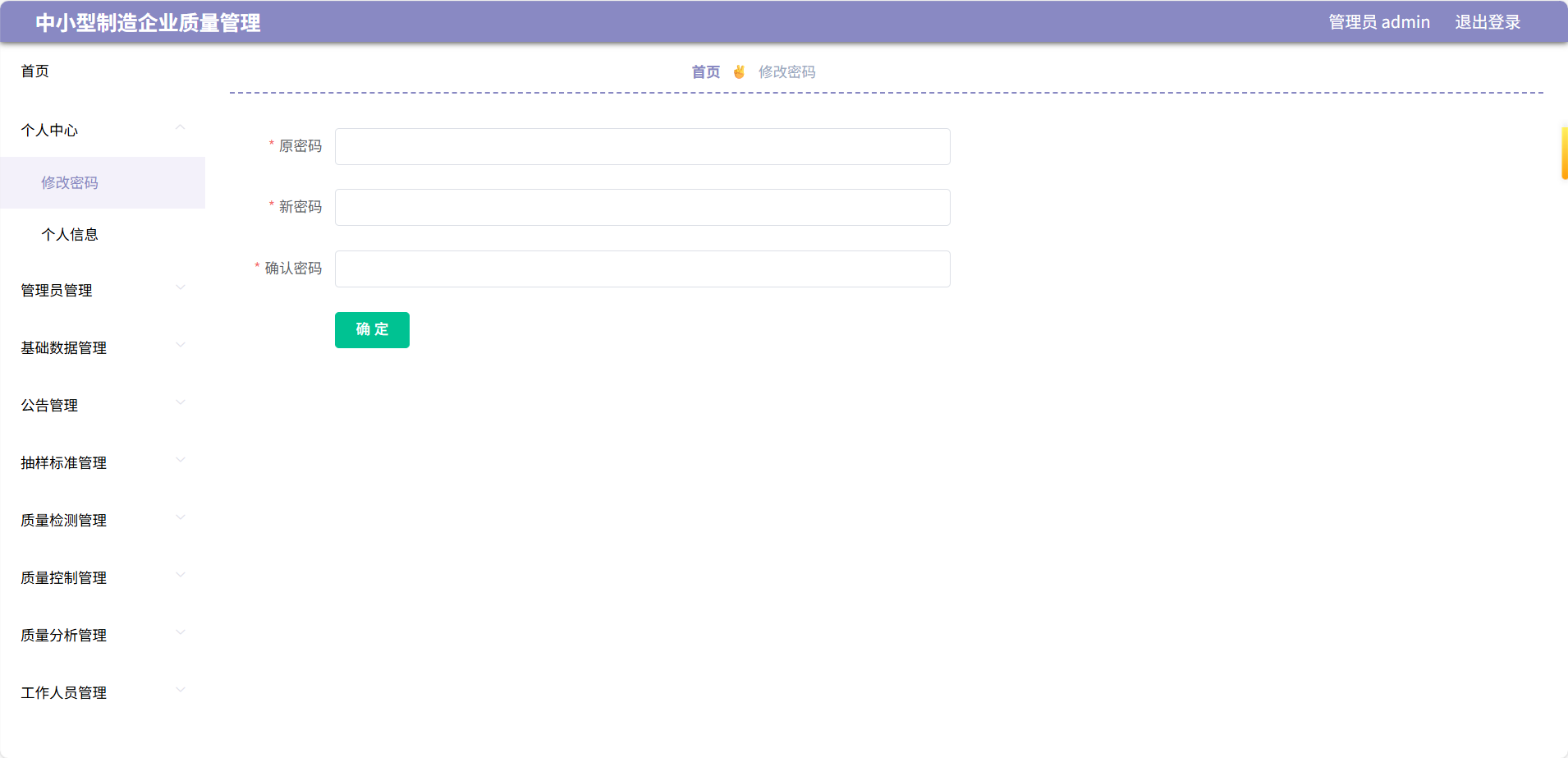This screenshot has height=758, width=1568.
Task: Click the 中小型制造企业质量管理 title
Action: click(148, 23)
